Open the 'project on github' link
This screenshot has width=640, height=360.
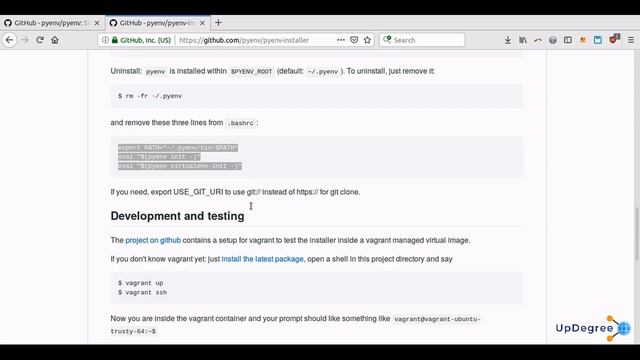tap(153, 240)
